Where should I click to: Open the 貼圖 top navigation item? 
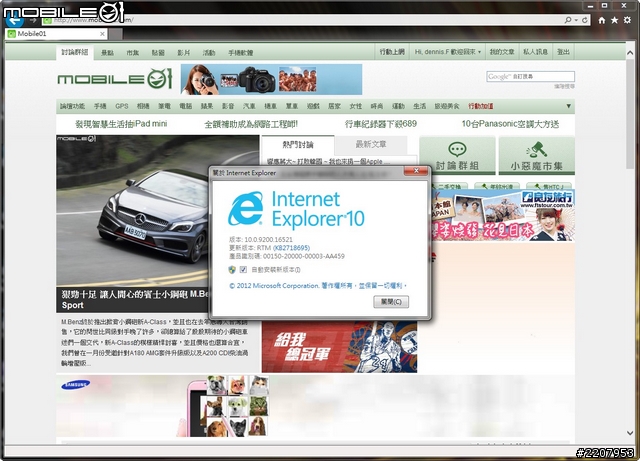coord(158,53)
